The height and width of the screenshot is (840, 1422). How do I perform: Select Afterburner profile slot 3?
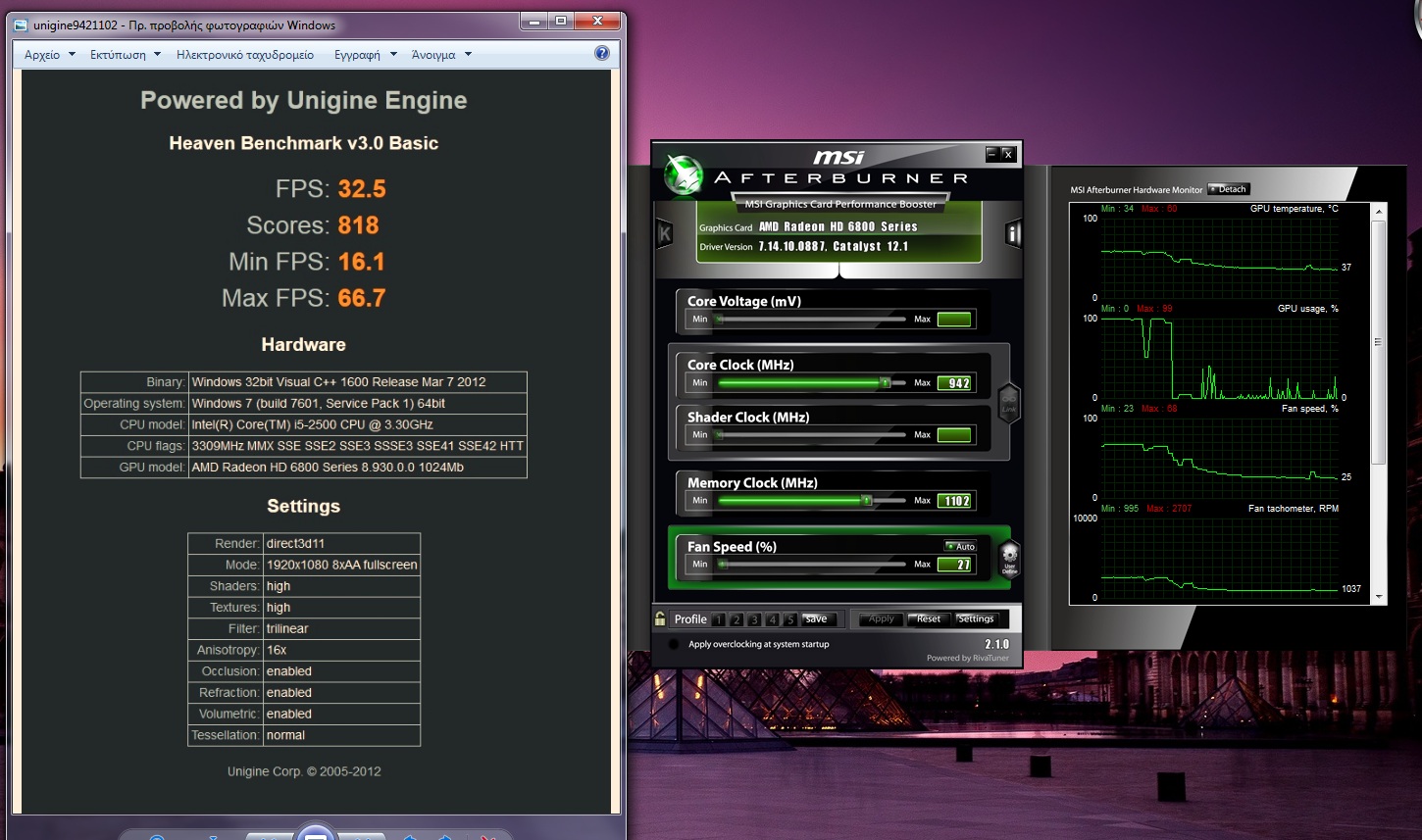click(x=754, y=619)
